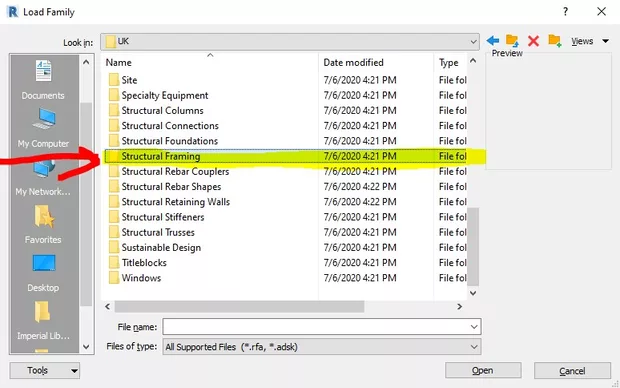
Task: Select the Structural Columns folder
Action: tap(162, 110)
